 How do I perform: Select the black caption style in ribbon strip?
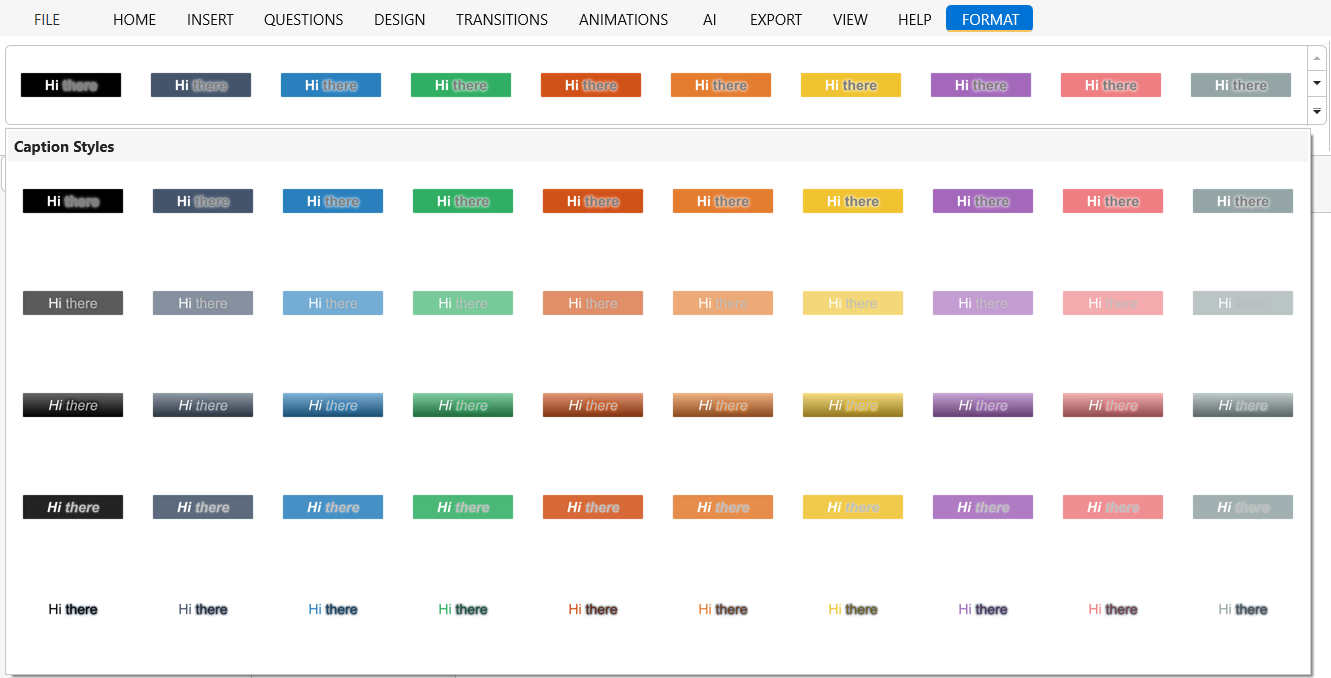(71, 85)
